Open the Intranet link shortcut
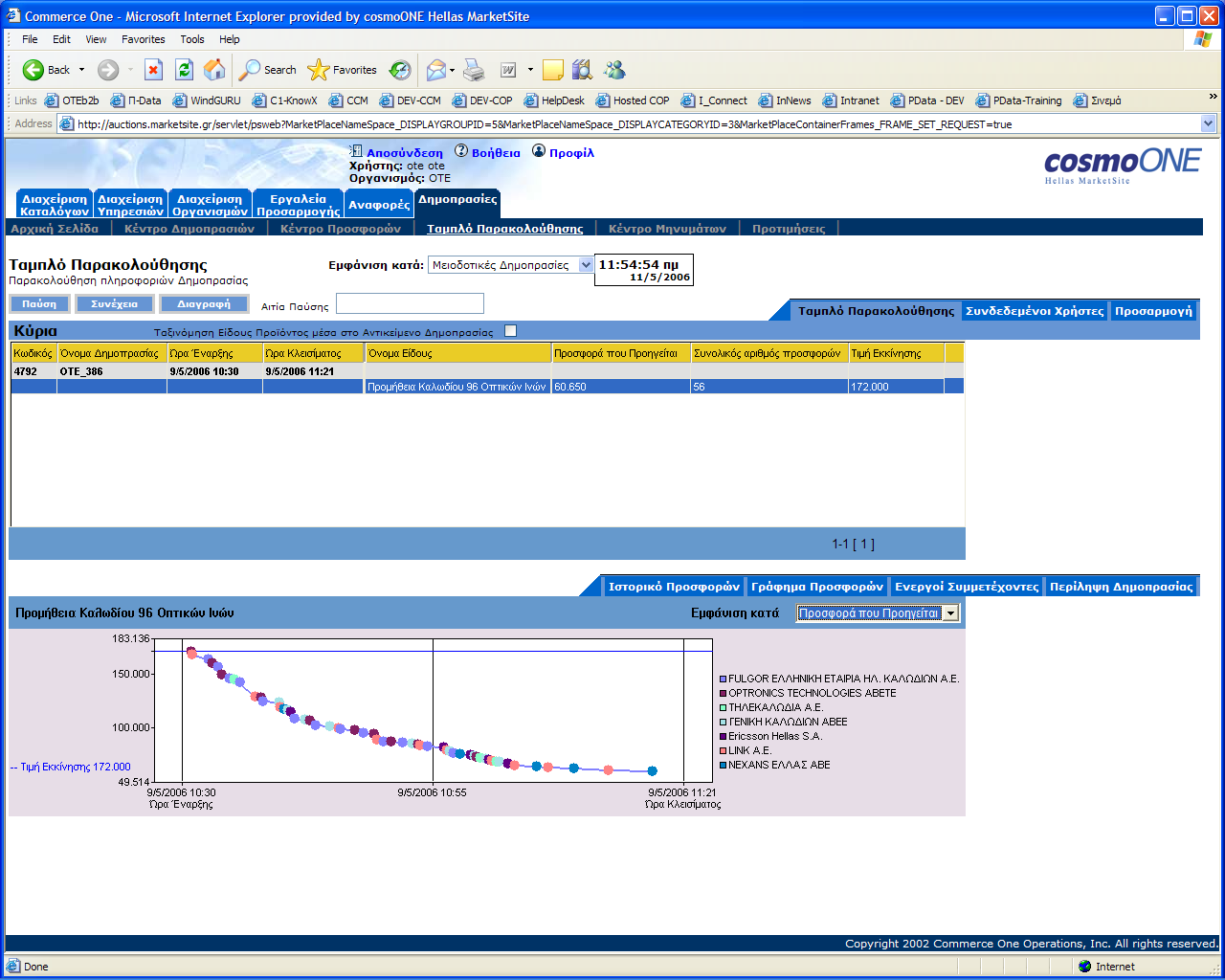This screenshot has height=980, width=1225. (x=851, y=100)
